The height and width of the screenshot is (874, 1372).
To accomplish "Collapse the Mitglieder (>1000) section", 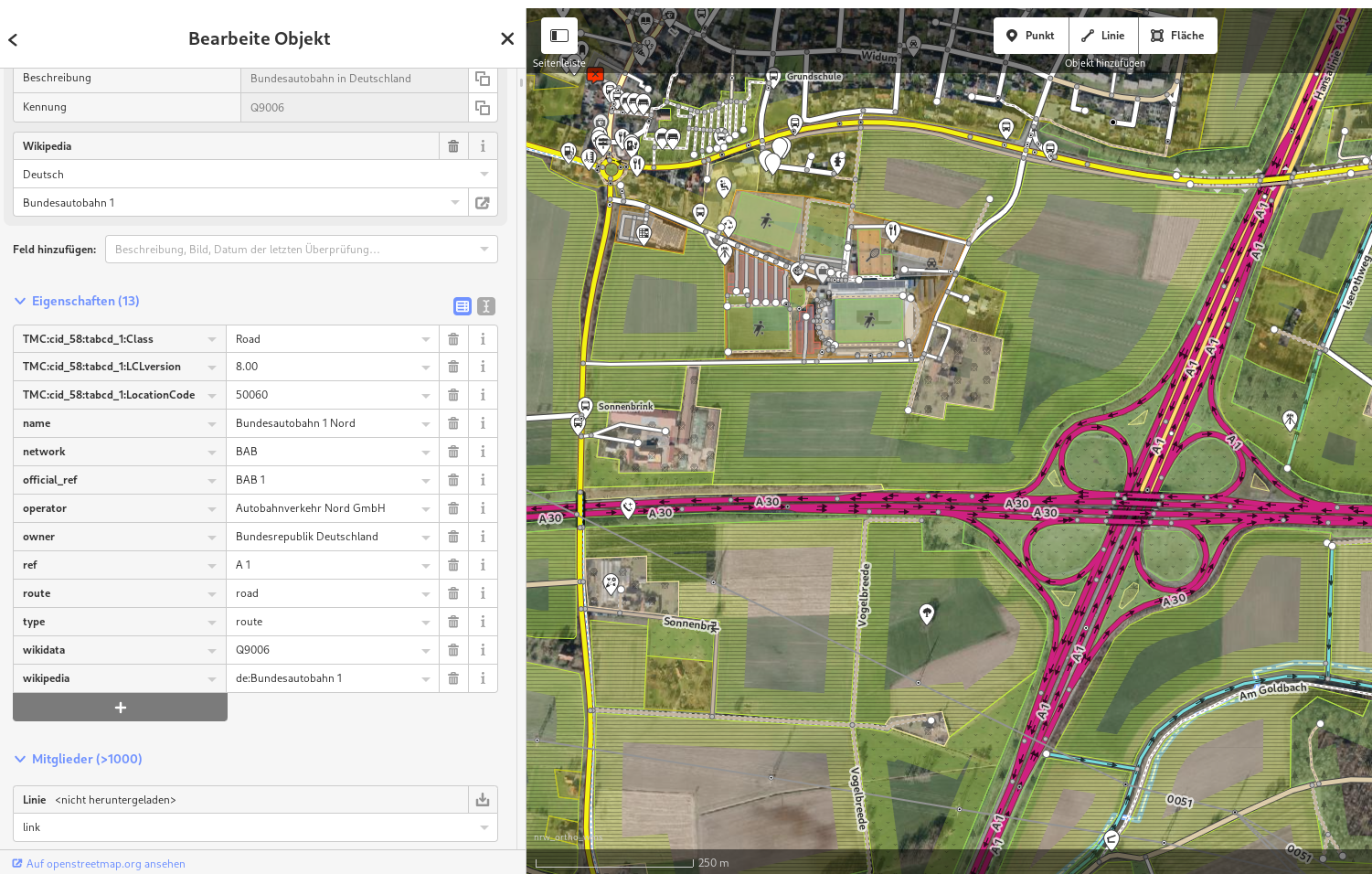I will [79, 759].
